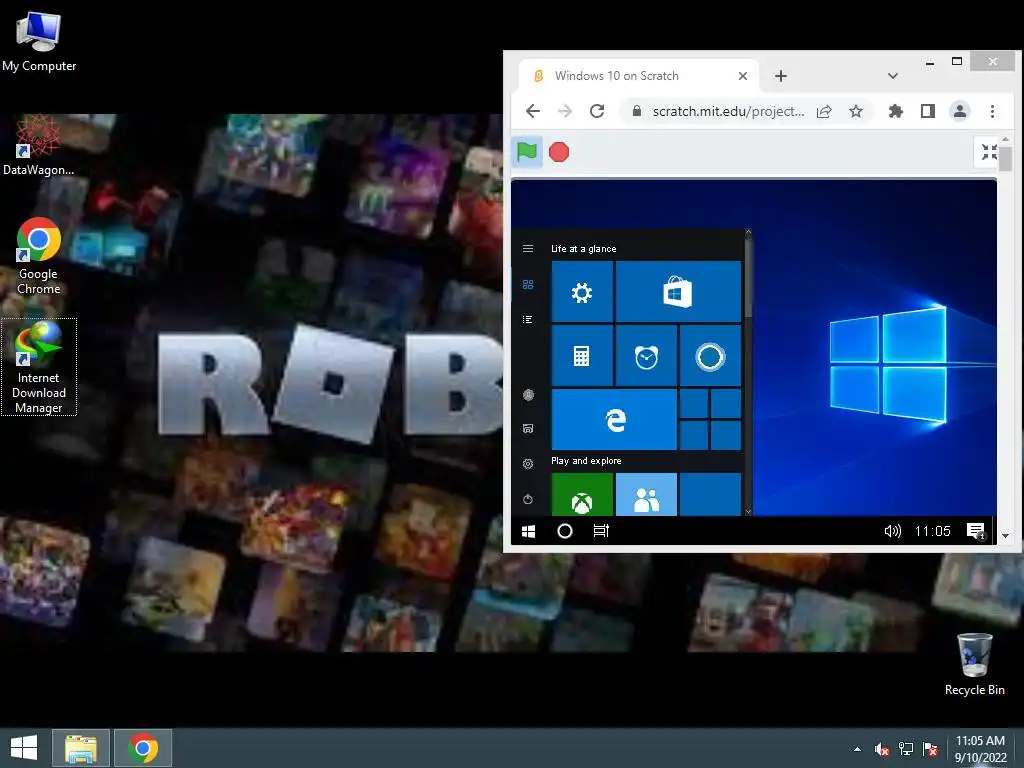Open small four-tile group beside Edge
The height and width of the screenshot is (768, 1024).
pyautogui.click(x=710, y=419)
